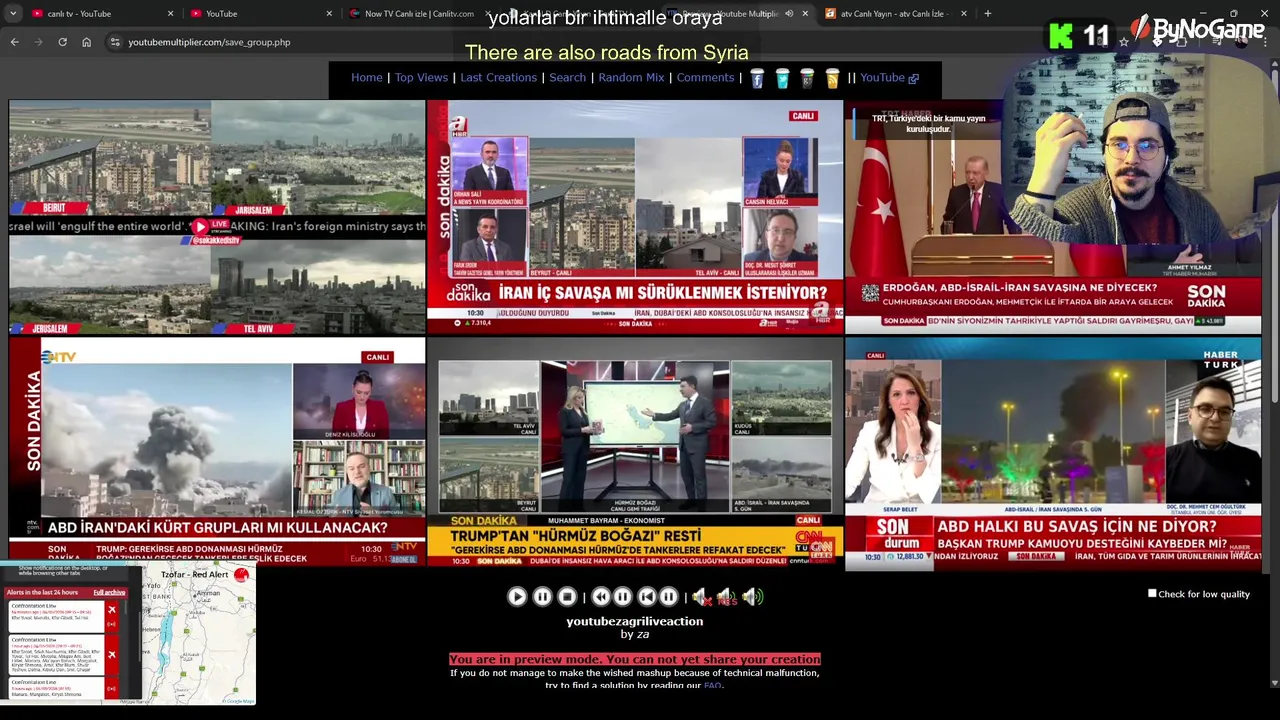Open the Top Views link
The width and height of the screenshot is (1280, 720).
[x=421, y=78]
